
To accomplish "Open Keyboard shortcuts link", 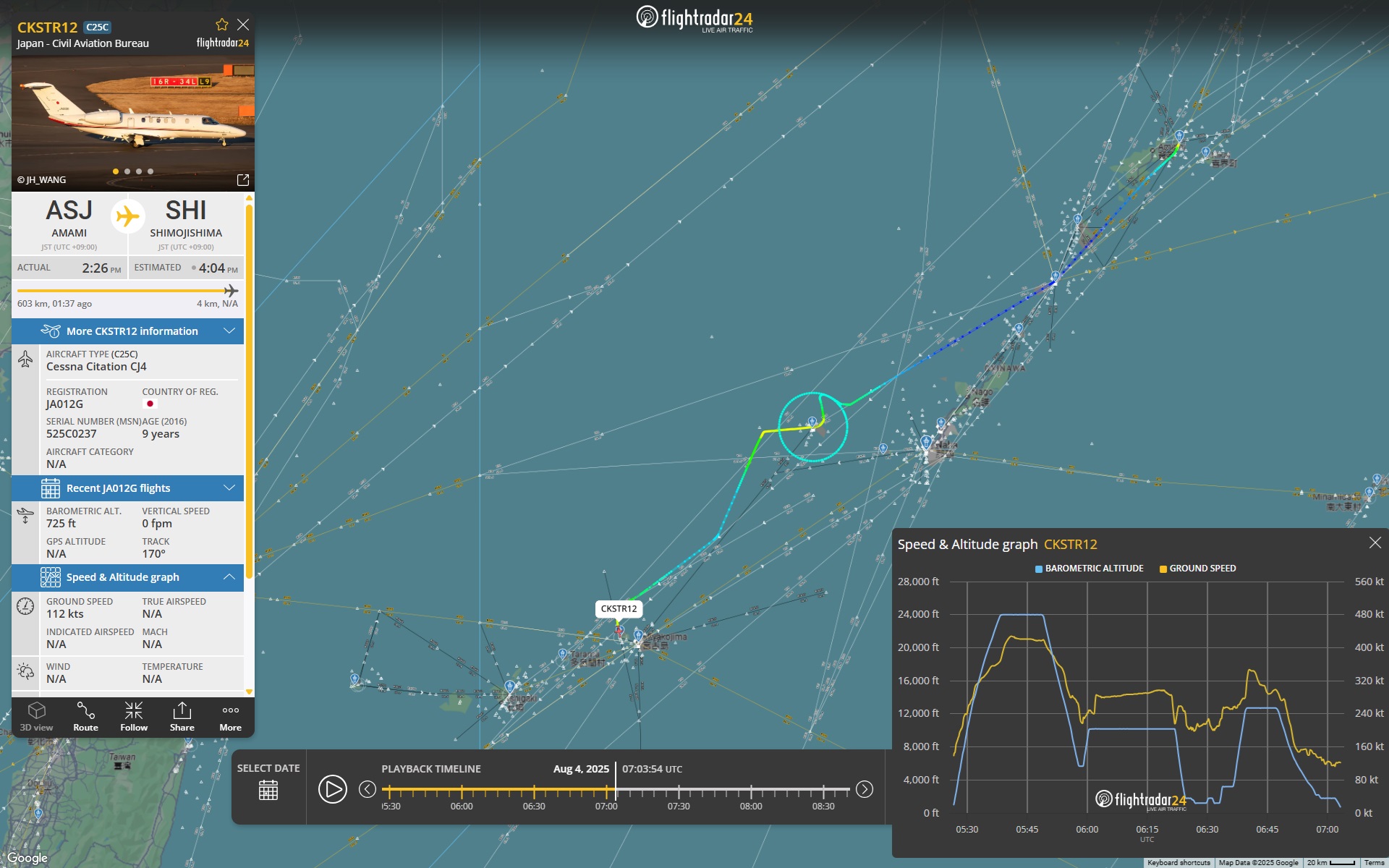I will click(1178, 862).
